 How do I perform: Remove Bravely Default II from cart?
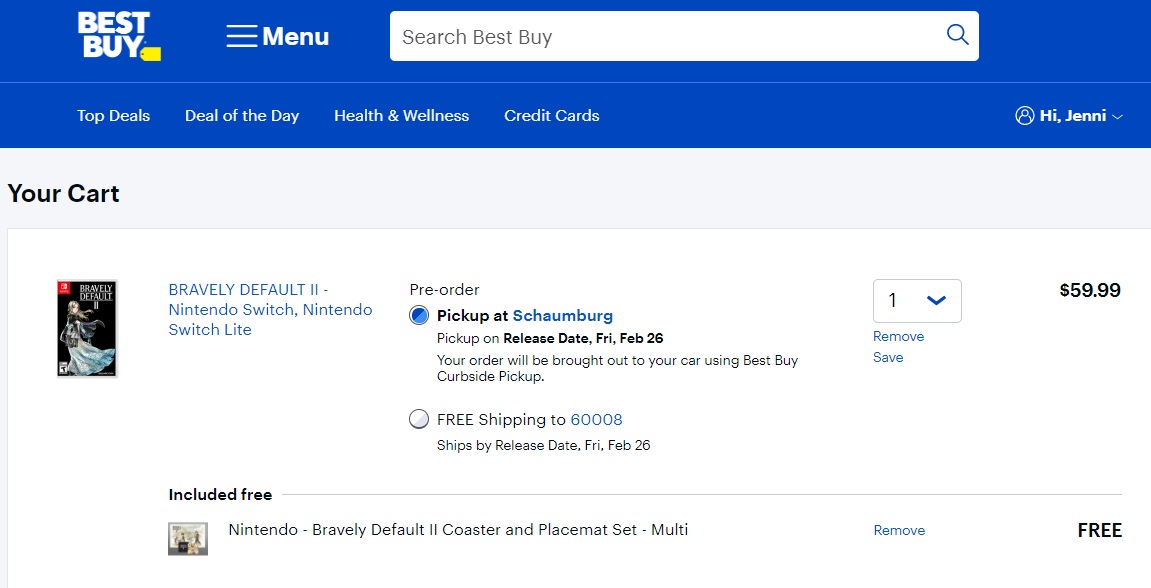898,336
